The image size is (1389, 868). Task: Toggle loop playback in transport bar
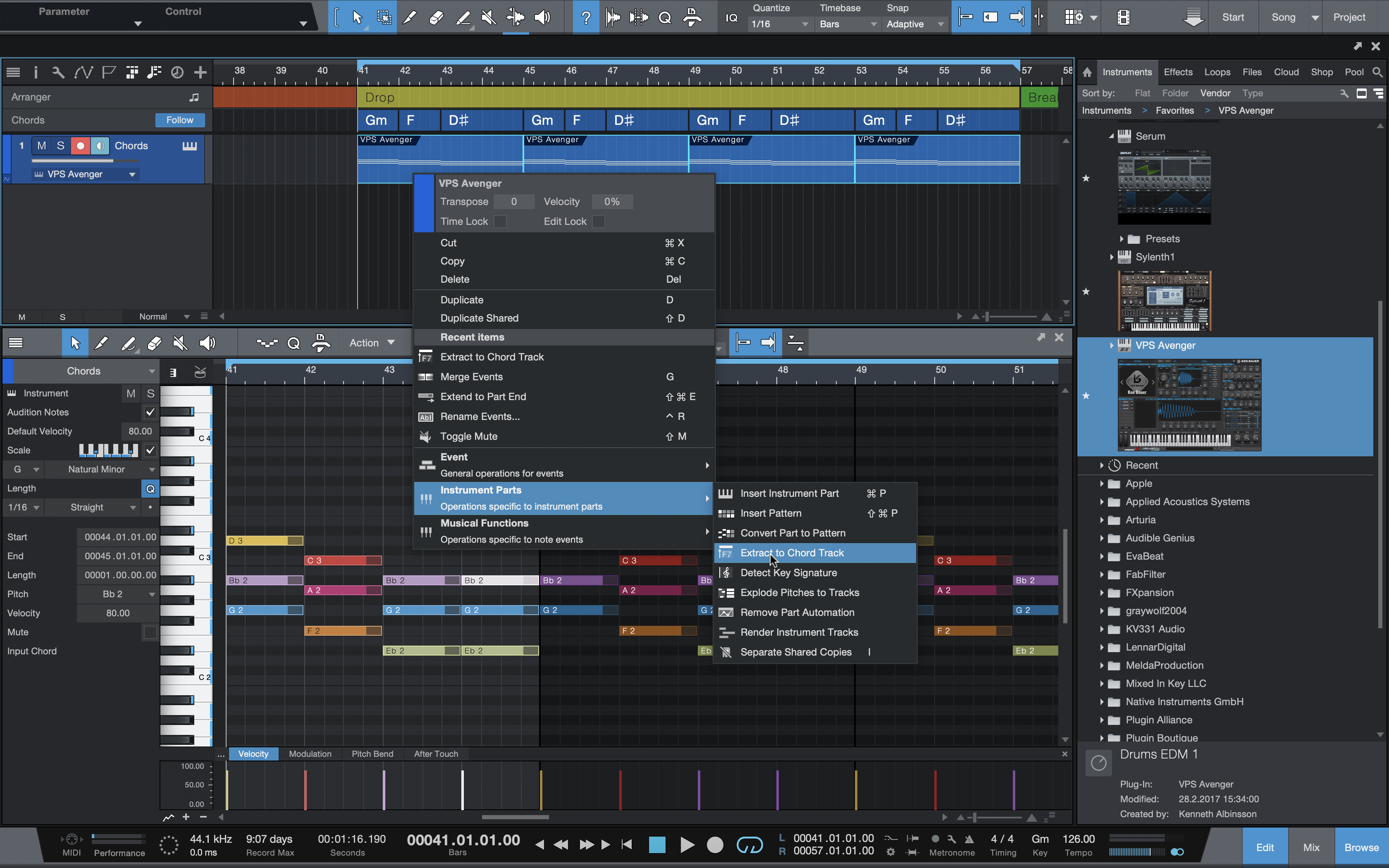click(749, 844)
